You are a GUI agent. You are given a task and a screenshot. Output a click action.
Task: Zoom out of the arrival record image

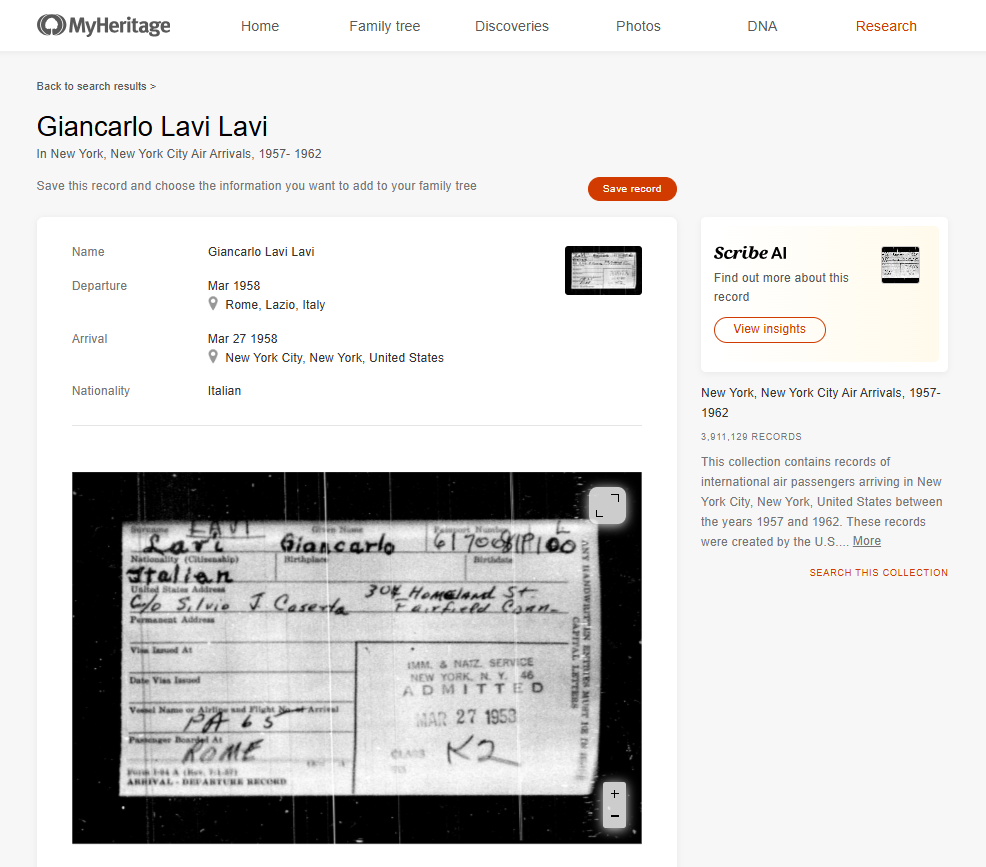tap(614, 816)
